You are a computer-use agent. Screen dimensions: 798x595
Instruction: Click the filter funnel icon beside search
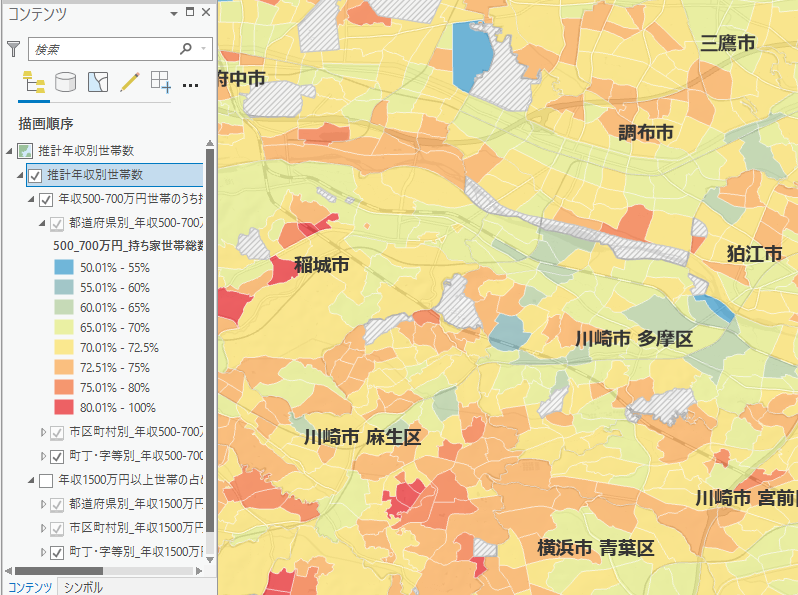click(14, 48)
